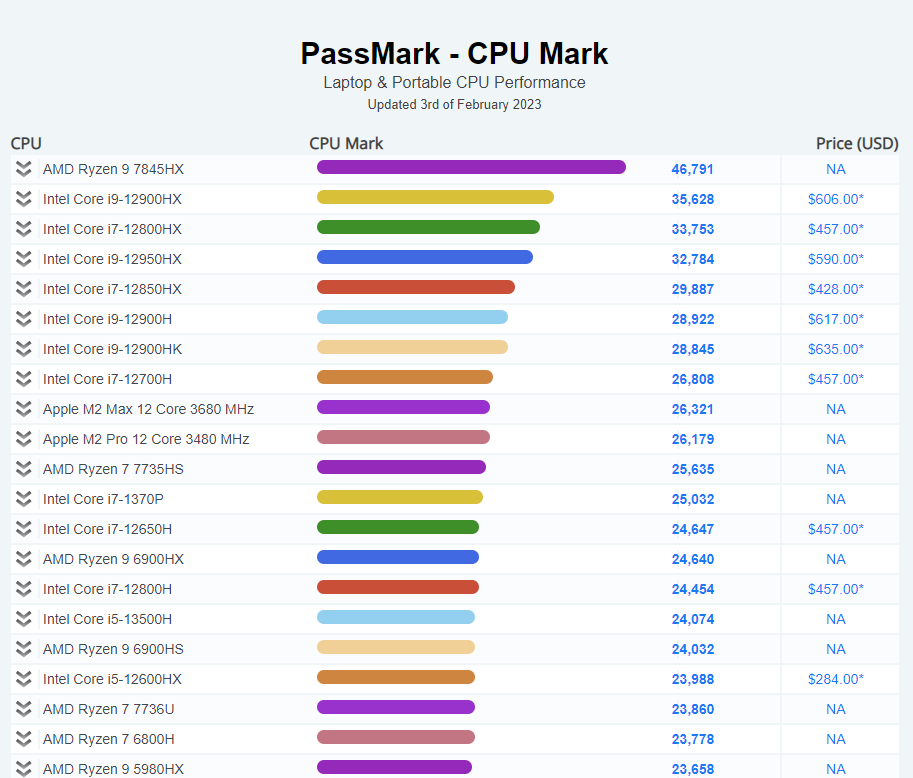Expand the Intel Core i9-12950HX row chevron
The height and width of the screenshot is (778, 913).
(x=23, y=259)
